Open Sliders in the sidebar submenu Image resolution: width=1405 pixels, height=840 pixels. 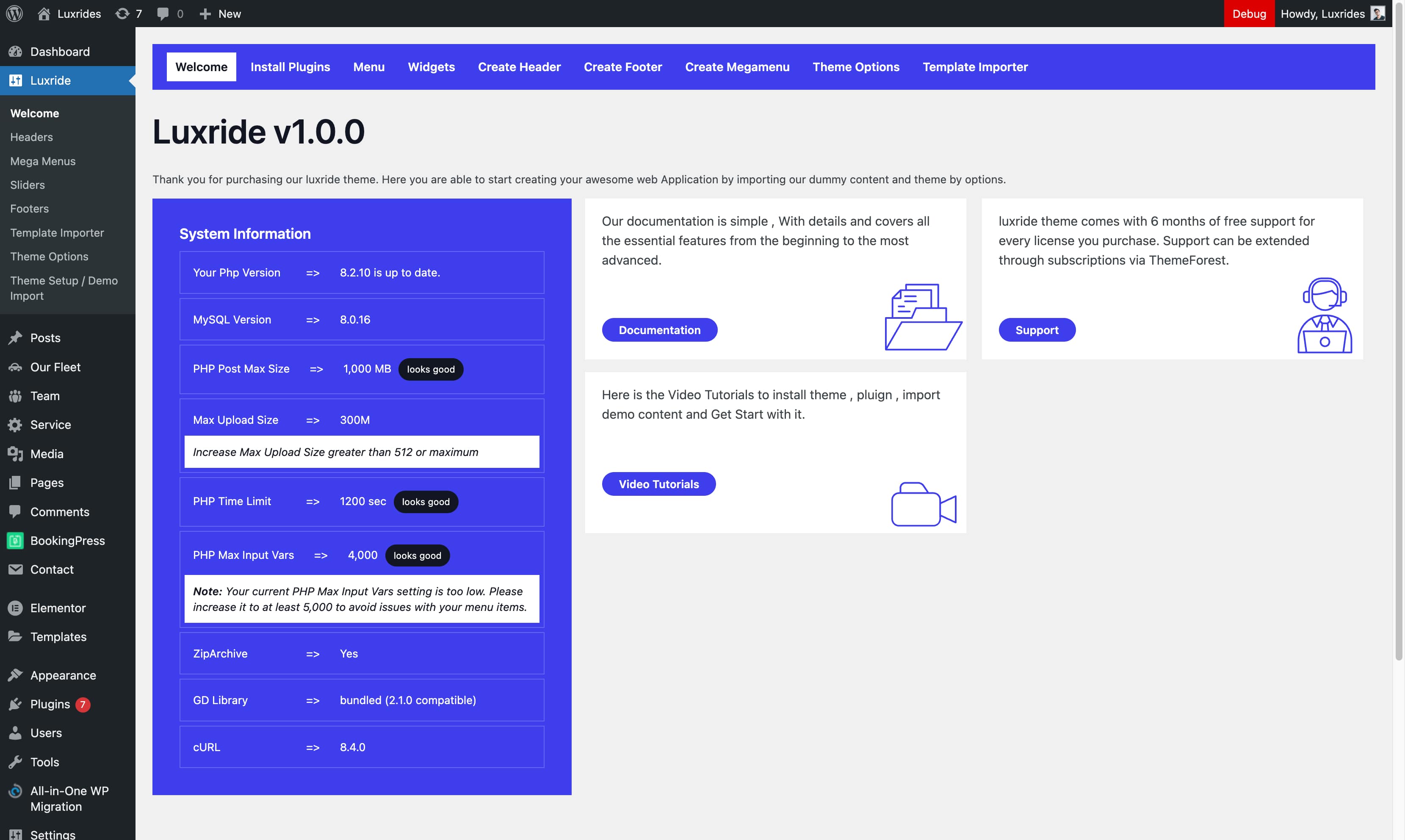(28, 185)
